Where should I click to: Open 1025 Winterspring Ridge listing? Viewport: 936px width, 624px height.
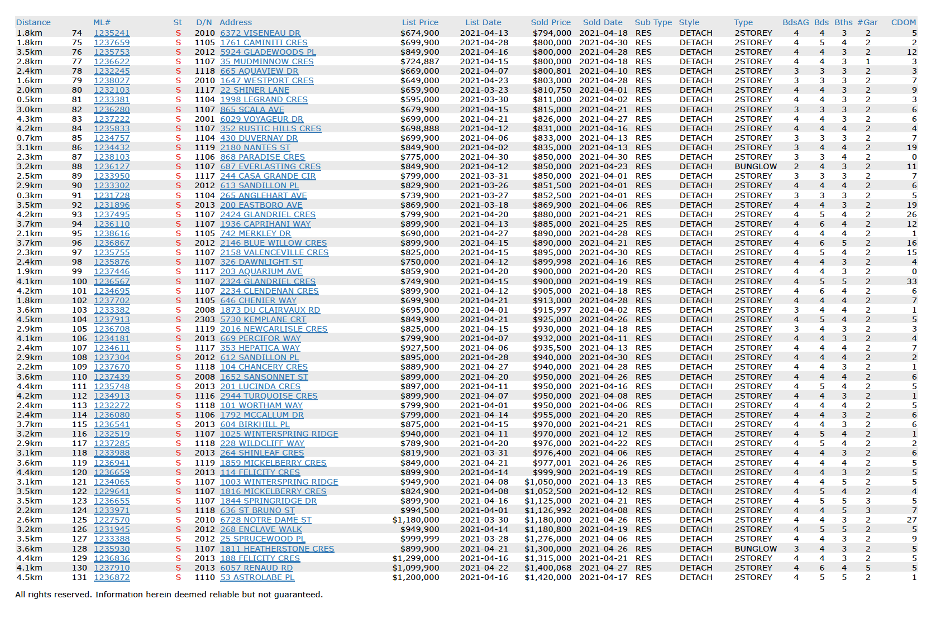[x=279, y=434]
